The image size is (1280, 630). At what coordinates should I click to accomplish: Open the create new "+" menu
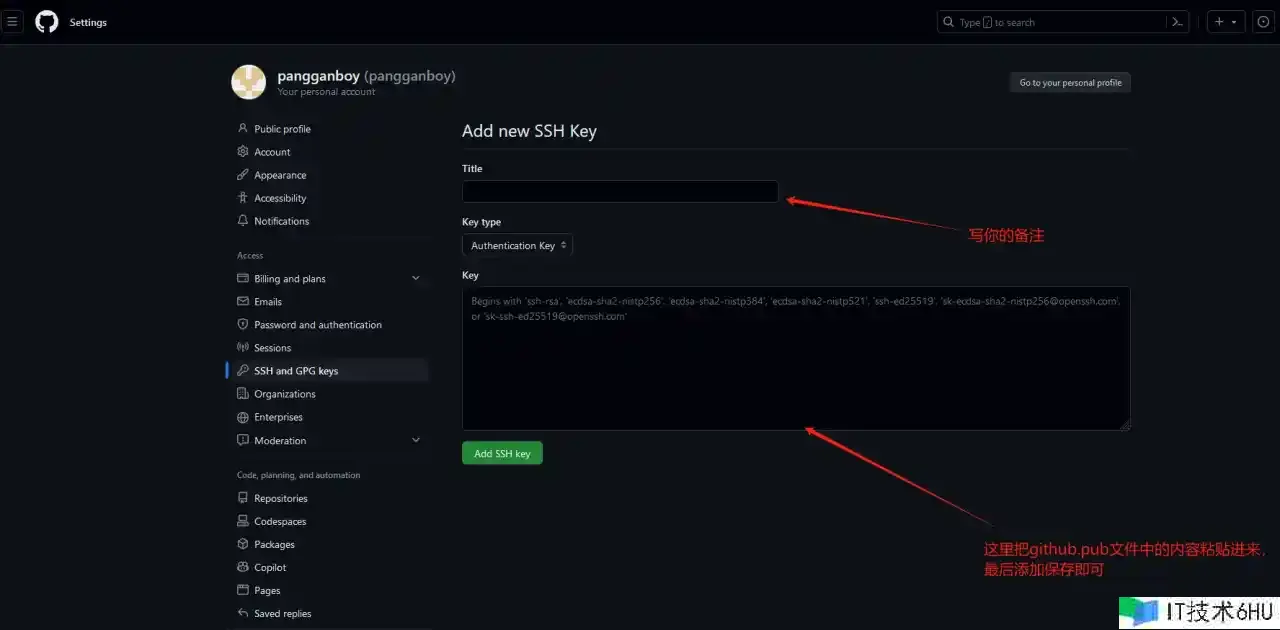[x=1222, y=21]
